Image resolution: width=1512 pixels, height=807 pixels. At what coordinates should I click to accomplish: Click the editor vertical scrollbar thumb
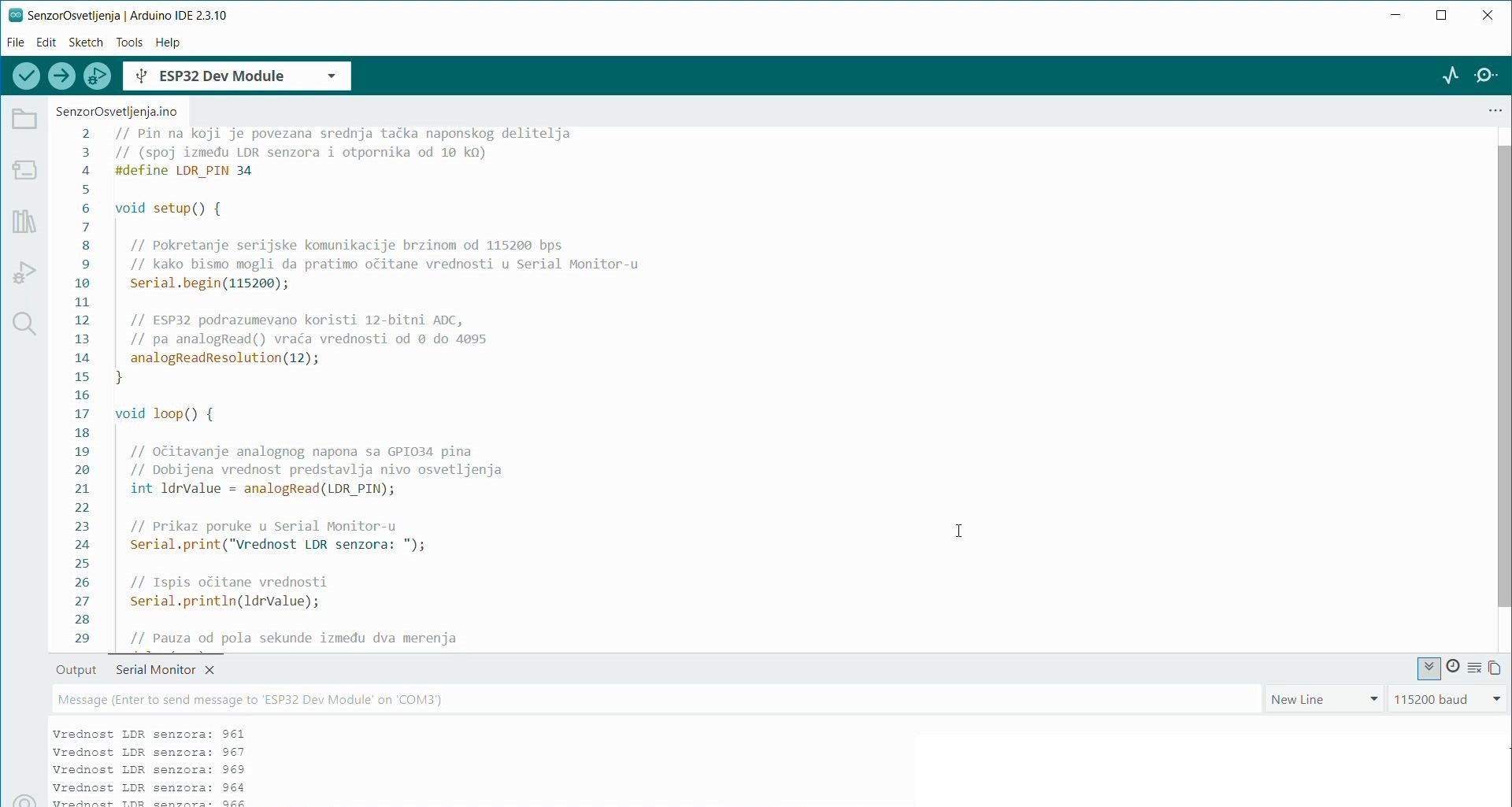(1503, 377)
